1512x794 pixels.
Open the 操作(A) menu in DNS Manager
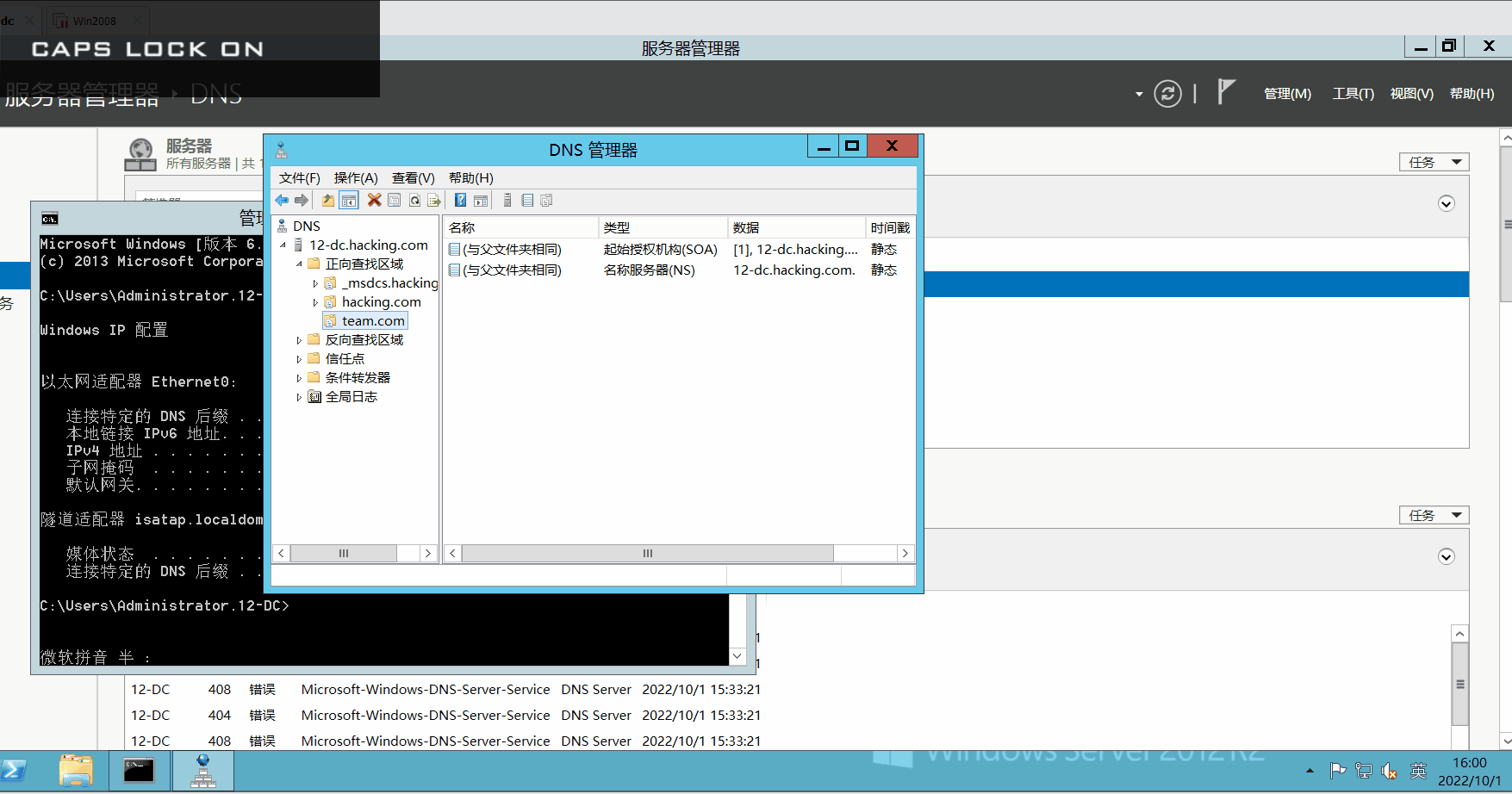(356, 177)
